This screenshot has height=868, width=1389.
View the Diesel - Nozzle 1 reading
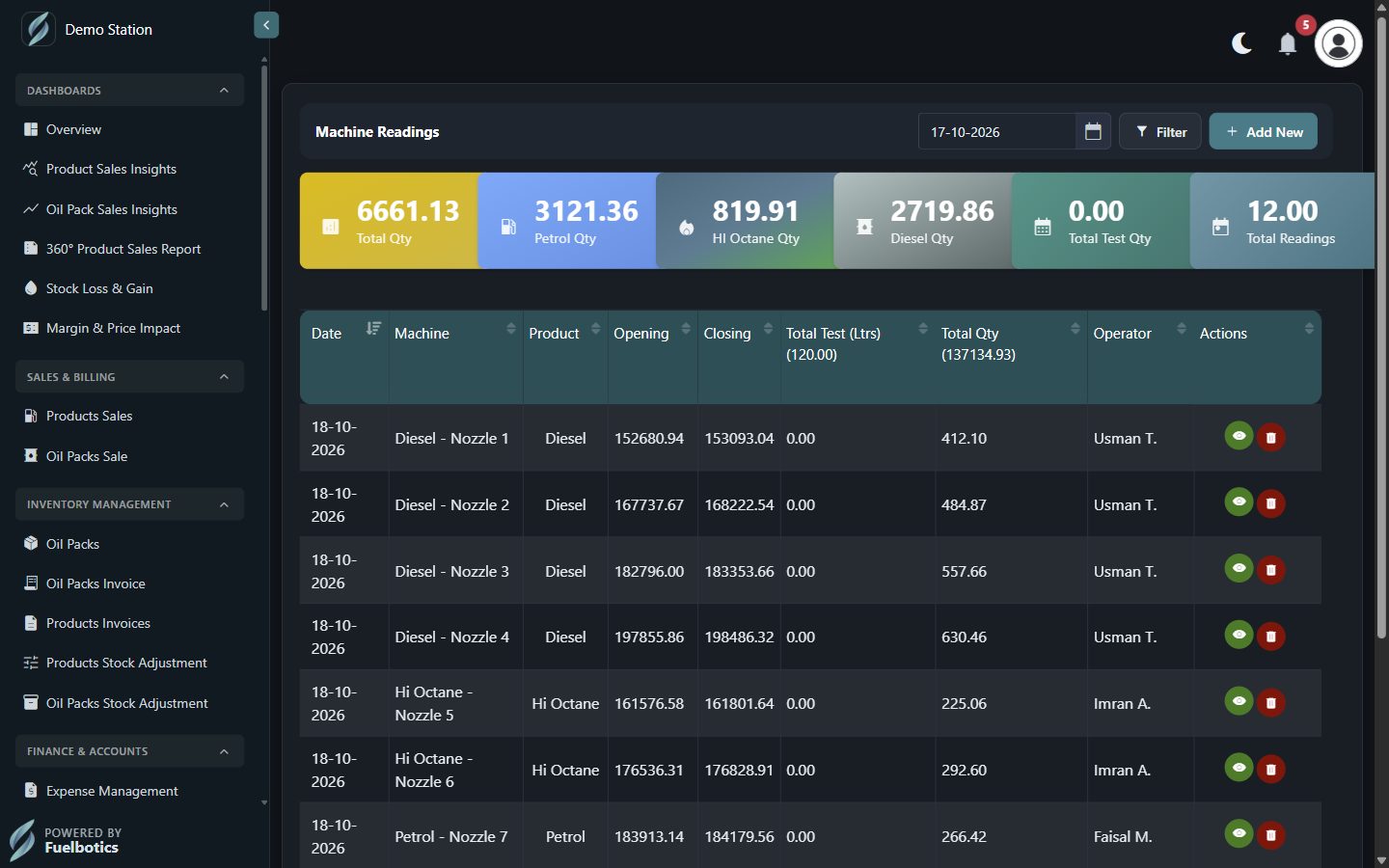(x=1239, y=436)
